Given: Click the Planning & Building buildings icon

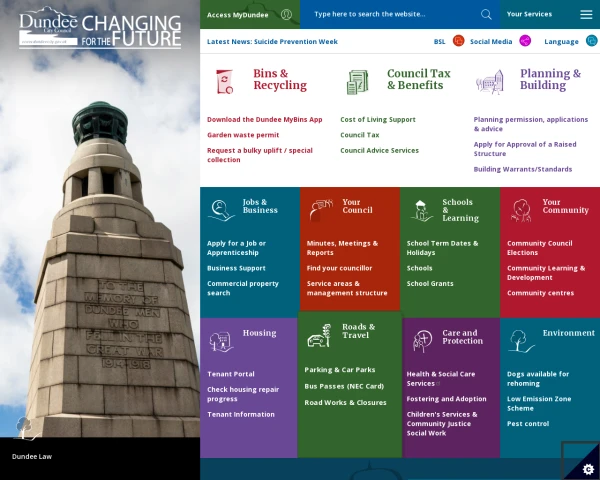Looking at the screenshot, I should 490,82.
